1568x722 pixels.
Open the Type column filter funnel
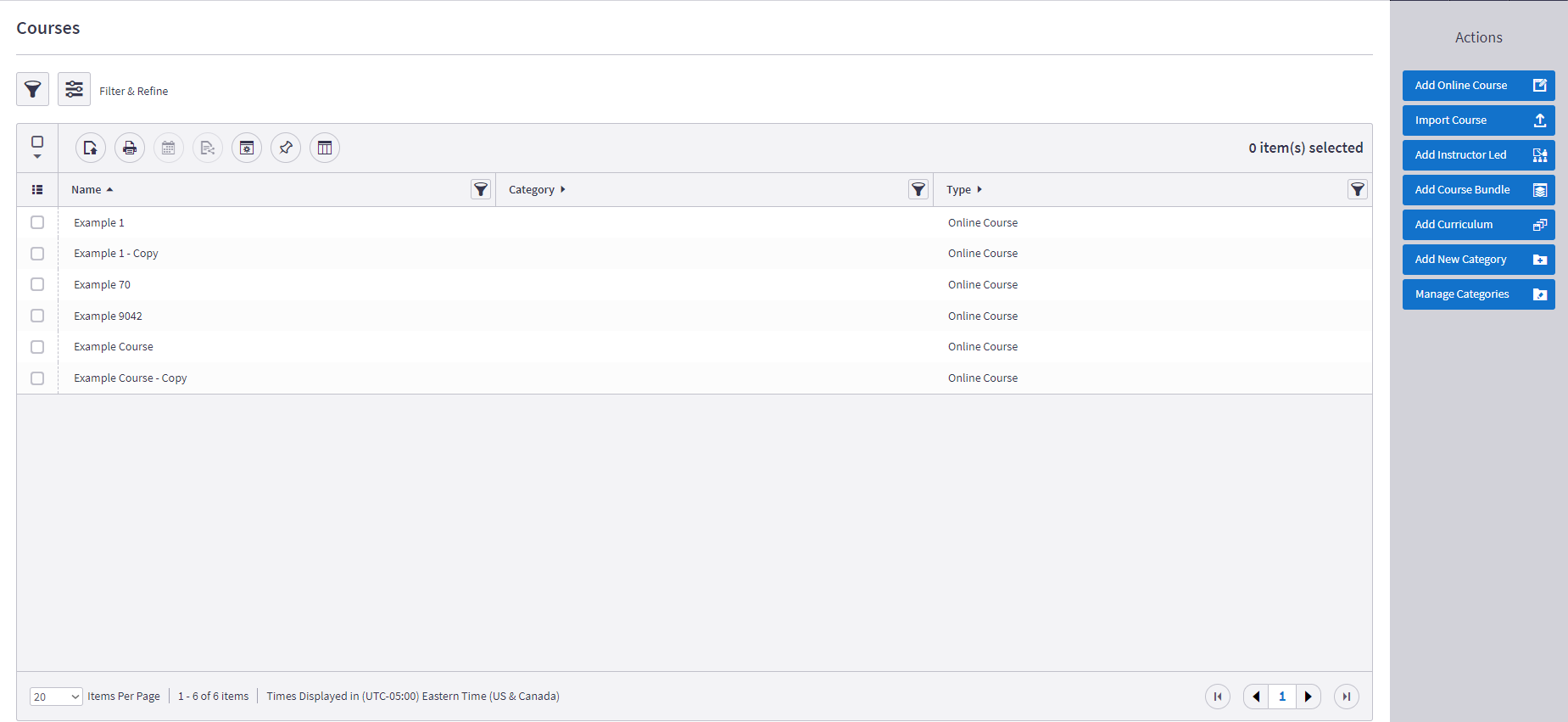click(x=1357, y=189)
